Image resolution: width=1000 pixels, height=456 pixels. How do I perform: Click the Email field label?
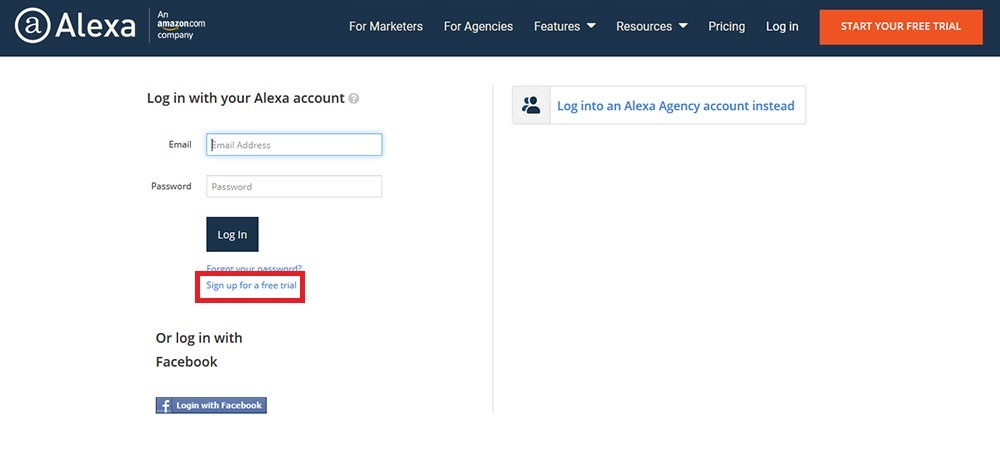pyautogui.click(x=180, y=145)
